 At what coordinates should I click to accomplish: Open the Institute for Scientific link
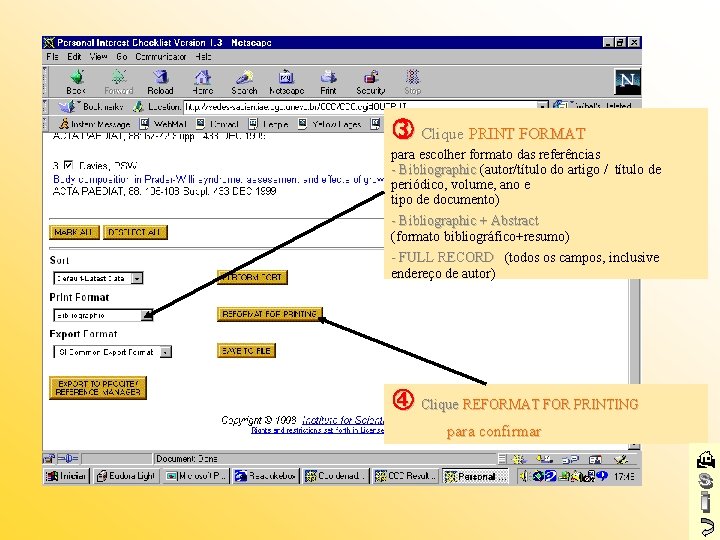343,420
